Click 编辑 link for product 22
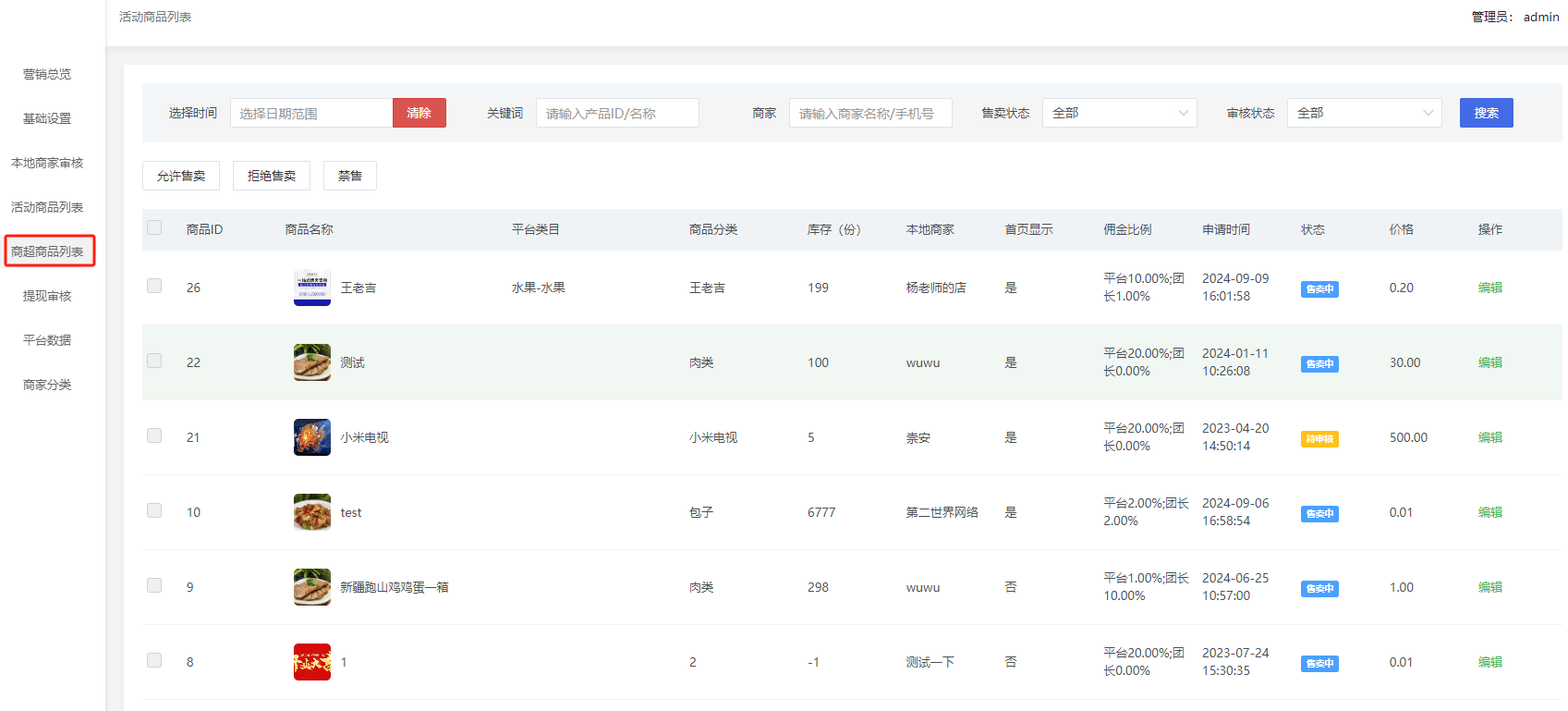 point(1489,362)
